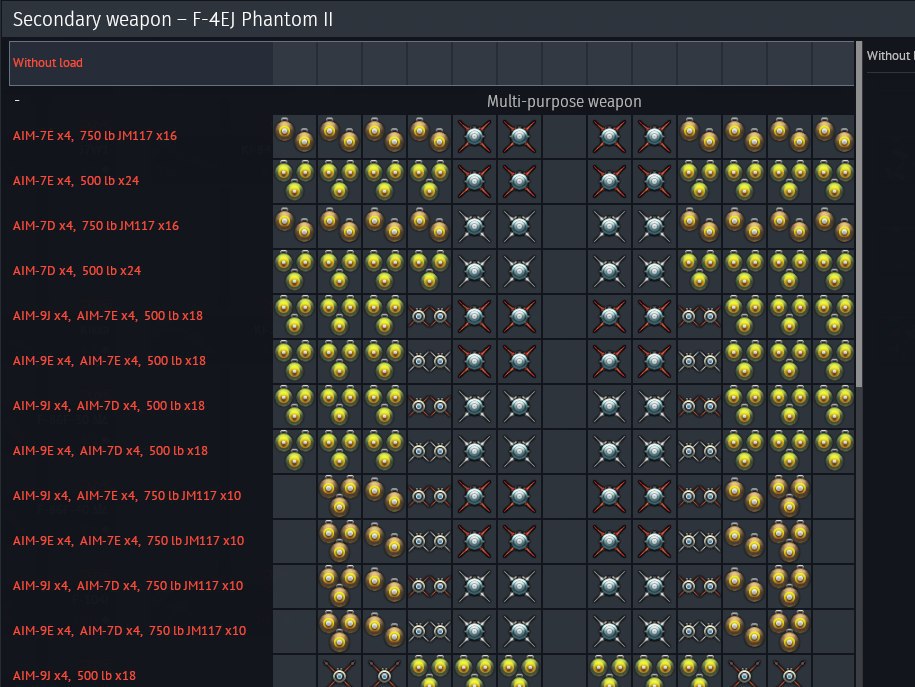Click rightmost triple JM117 bomb, AIM-9J AIM-7E JM117 x10 row
Screen dimensions: 915x687
point(789,495)
